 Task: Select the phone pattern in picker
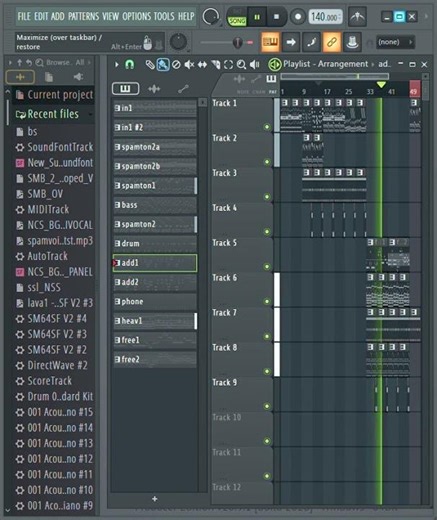pyautogui.click(x=155, y=301)
